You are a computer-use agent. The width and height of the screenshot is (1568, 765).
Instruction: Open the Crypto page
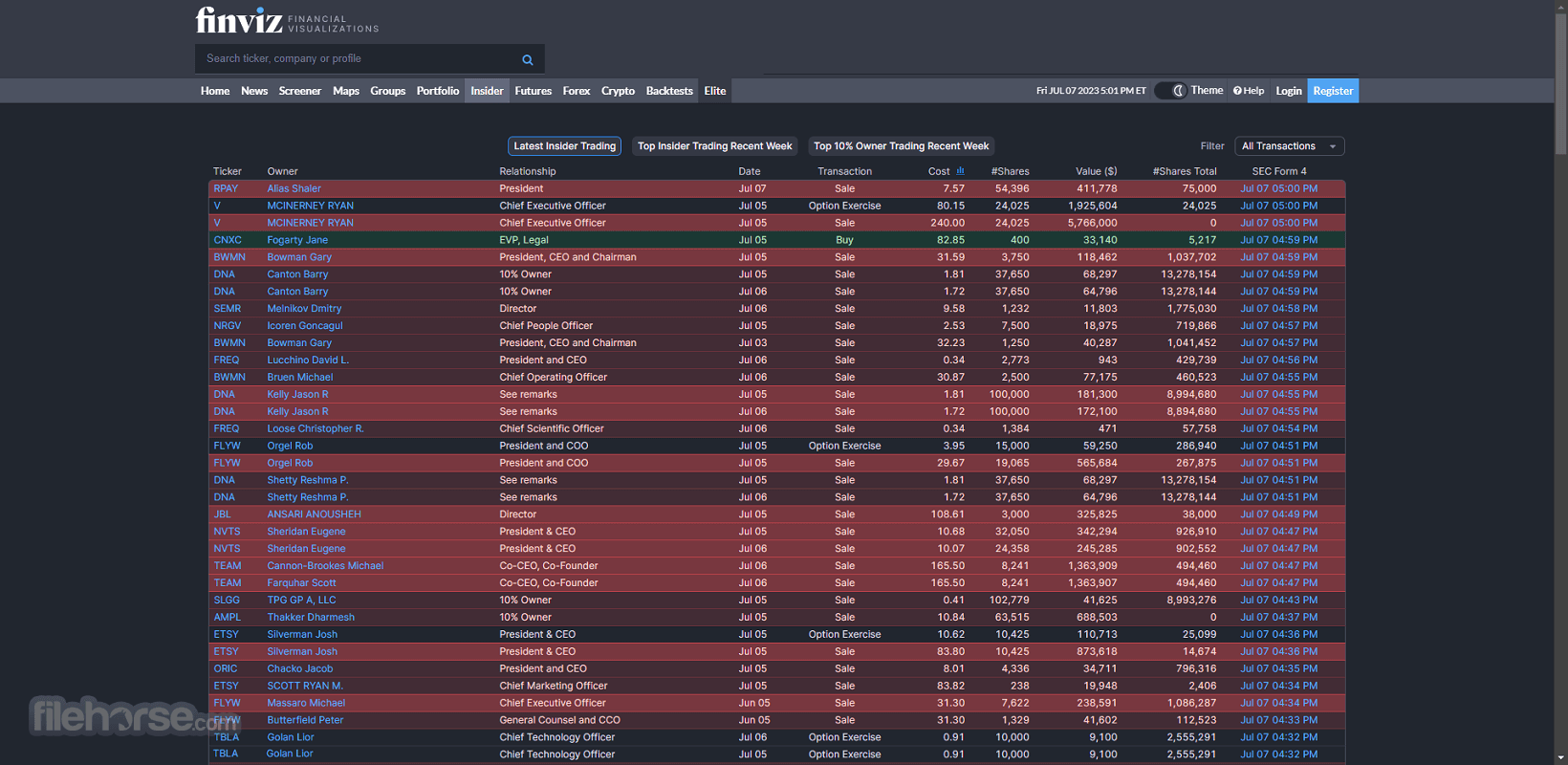pos(618,91)
